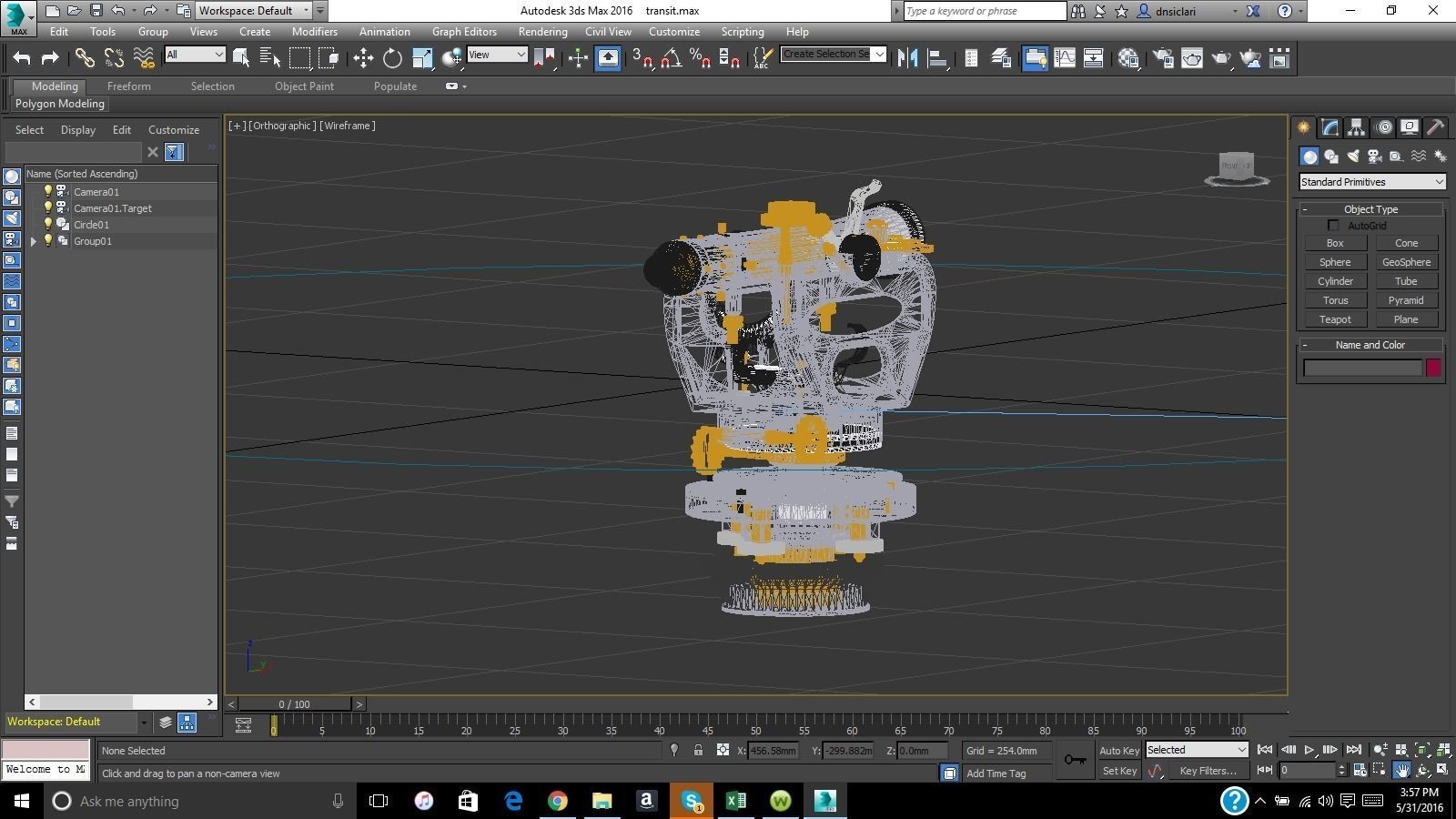This screenshot has width=1456, height=819.
Task: Open the Graph Editors menu
Action: pyautogui.click(x=464, y=32)
